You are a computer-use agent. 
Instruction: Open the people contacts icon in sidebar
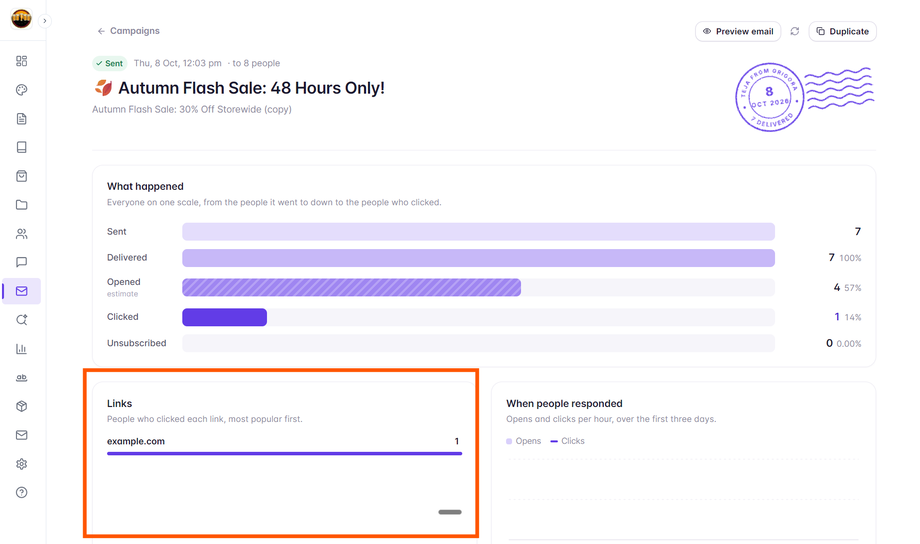[x=22, y=234]
